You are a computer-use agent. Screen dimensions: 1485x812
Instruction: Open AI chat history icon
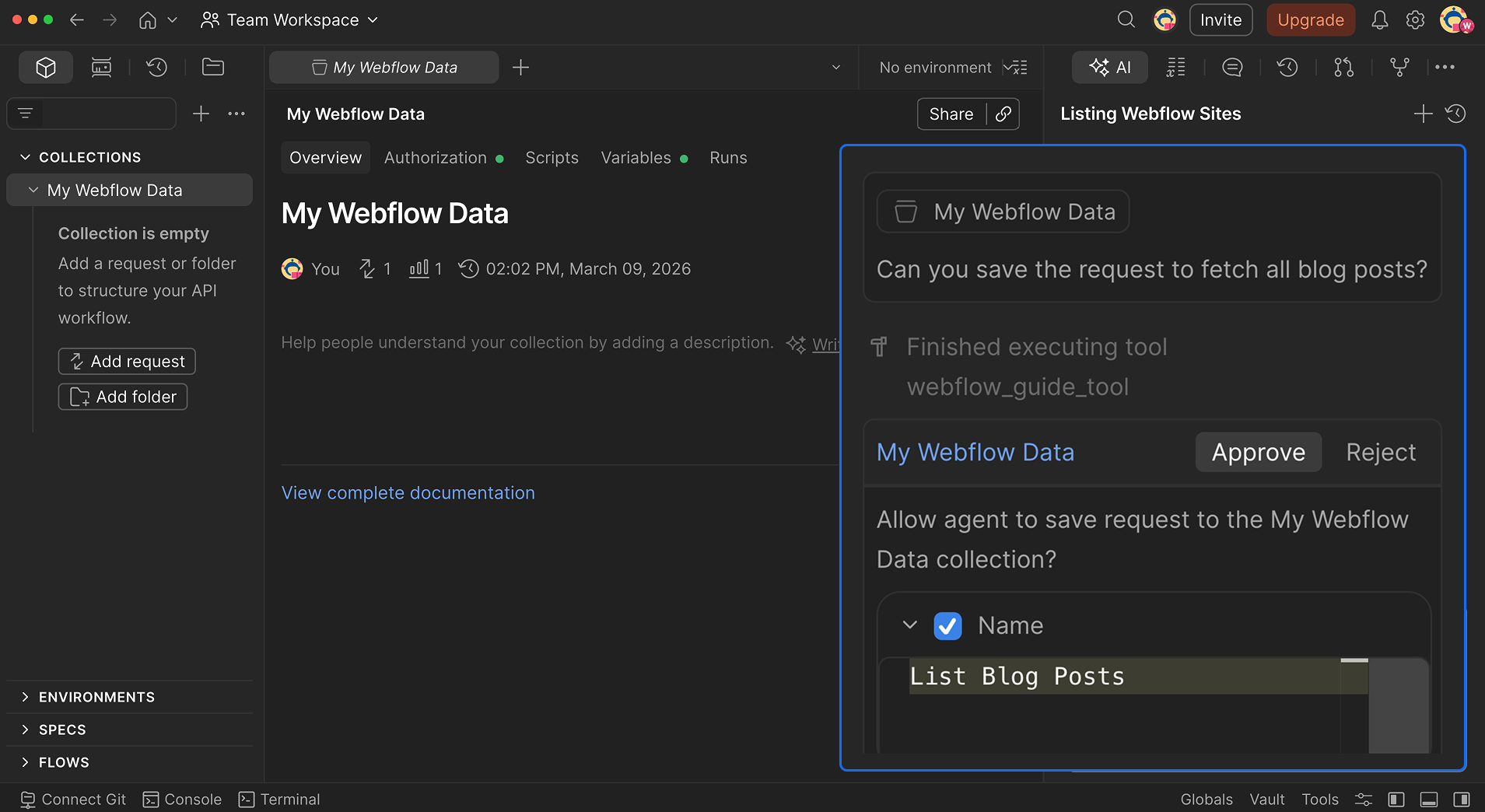(1455, 114)
